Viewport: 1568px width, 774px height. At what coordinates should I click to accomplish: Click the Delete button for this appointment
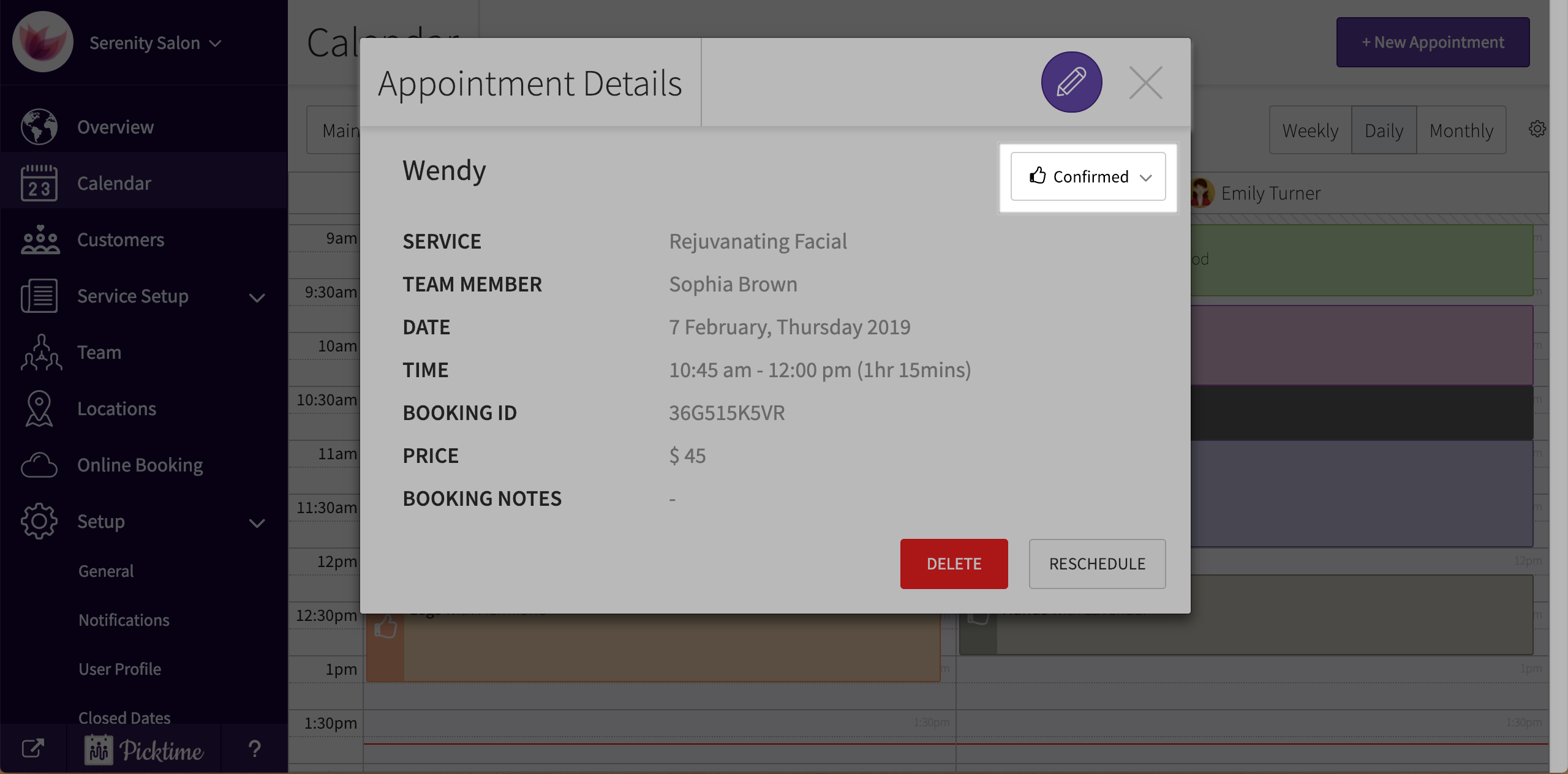point(954,563)
